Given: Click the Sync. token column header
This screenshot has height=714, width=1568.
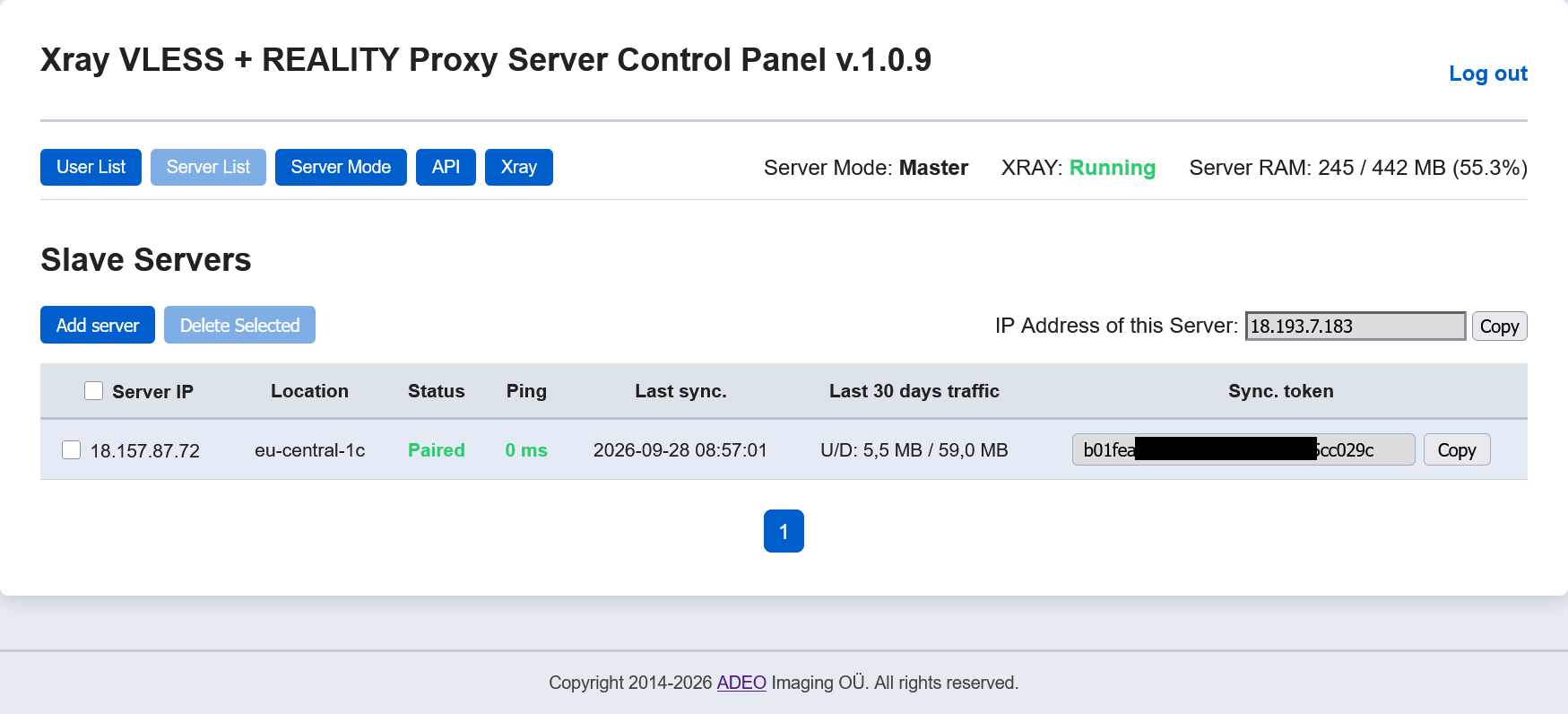Looking at the screenshot, I should tap(1281, 391).
